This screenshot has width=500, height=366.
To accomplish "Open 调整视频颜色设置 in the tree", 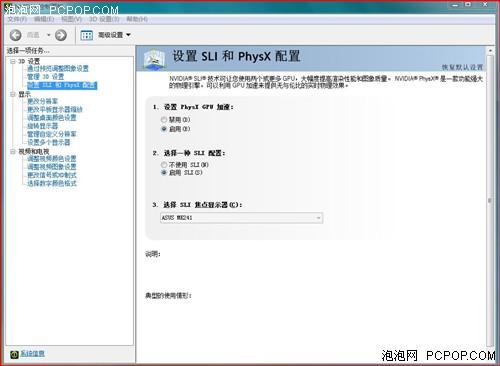I will pyautogui.click(x=52, y=159).
